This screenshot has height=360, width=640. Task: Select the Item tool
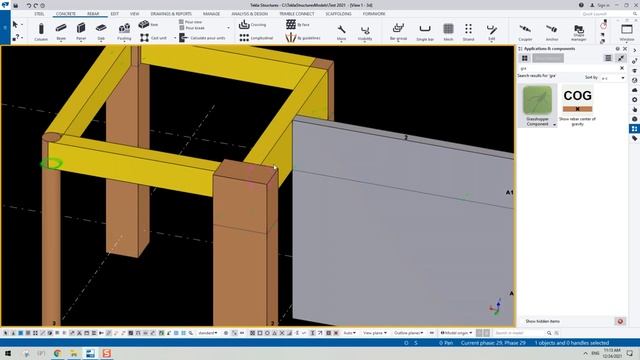[x=148, y=24]
